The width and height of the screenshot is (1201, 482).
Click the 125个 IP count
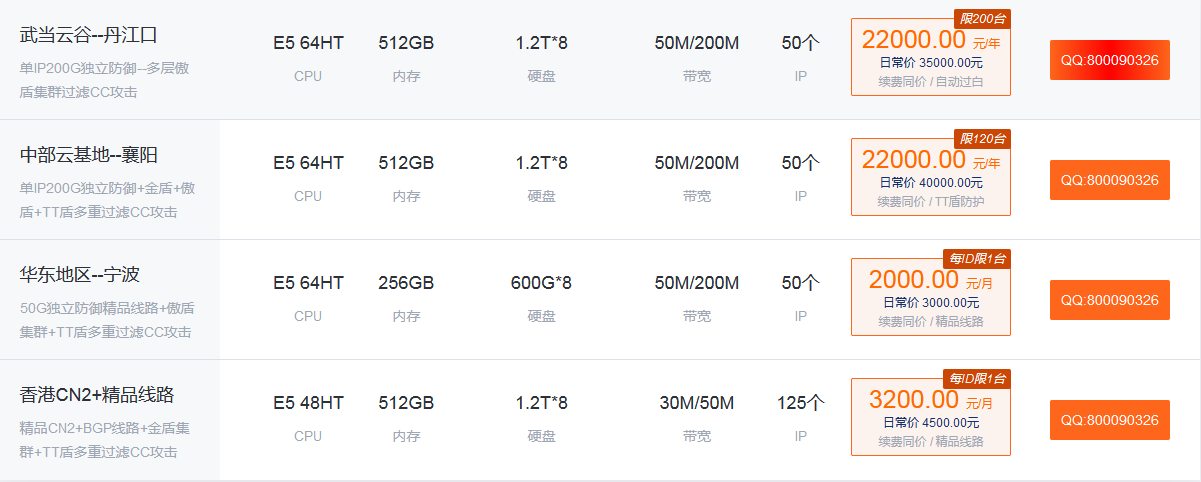pyautogui.click(x=800, y=403)
